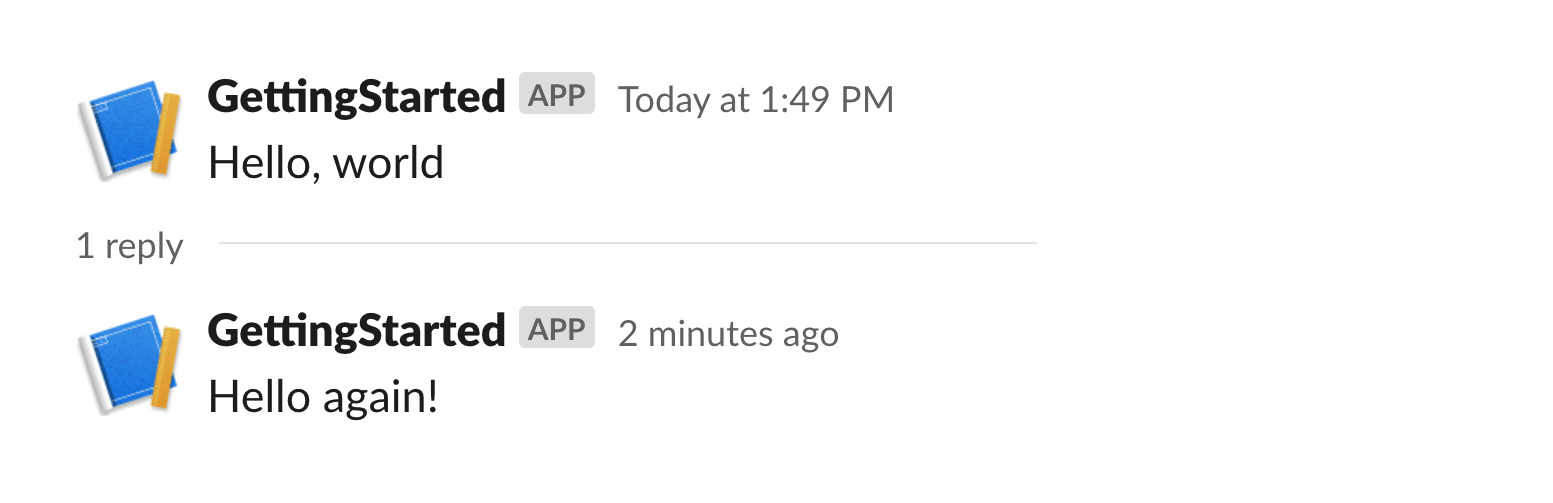The image size is (1553, 503).
Task: Click the thread divider line after "1 reply"
Action: tap(627, 243)
